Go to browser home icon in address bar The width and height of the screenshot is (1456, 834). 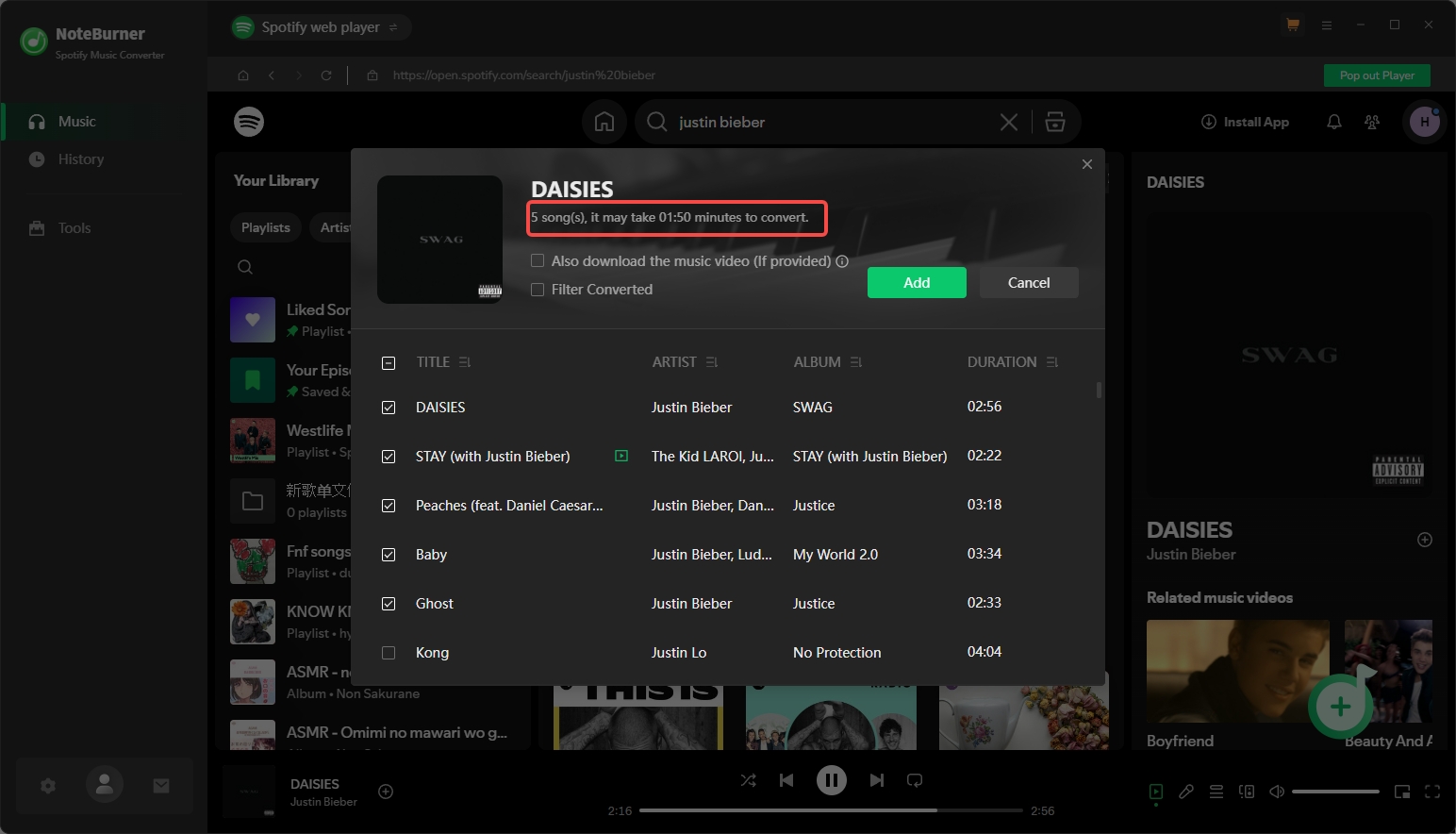click(243, 75)
